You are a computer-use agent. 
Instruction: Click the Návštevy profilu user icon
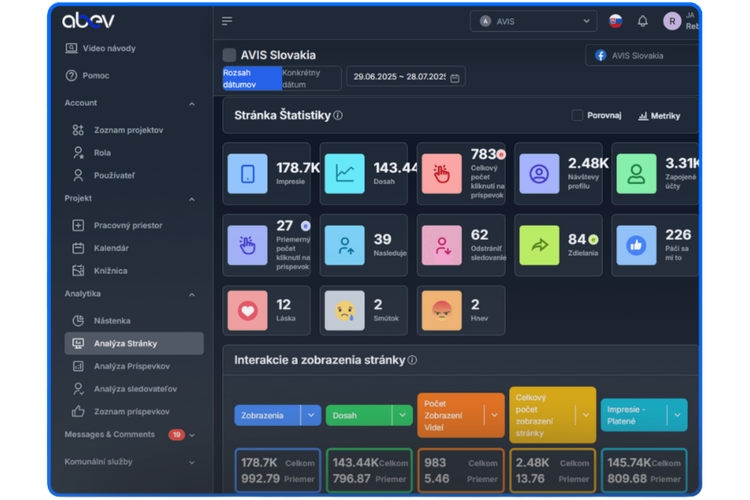539,174
